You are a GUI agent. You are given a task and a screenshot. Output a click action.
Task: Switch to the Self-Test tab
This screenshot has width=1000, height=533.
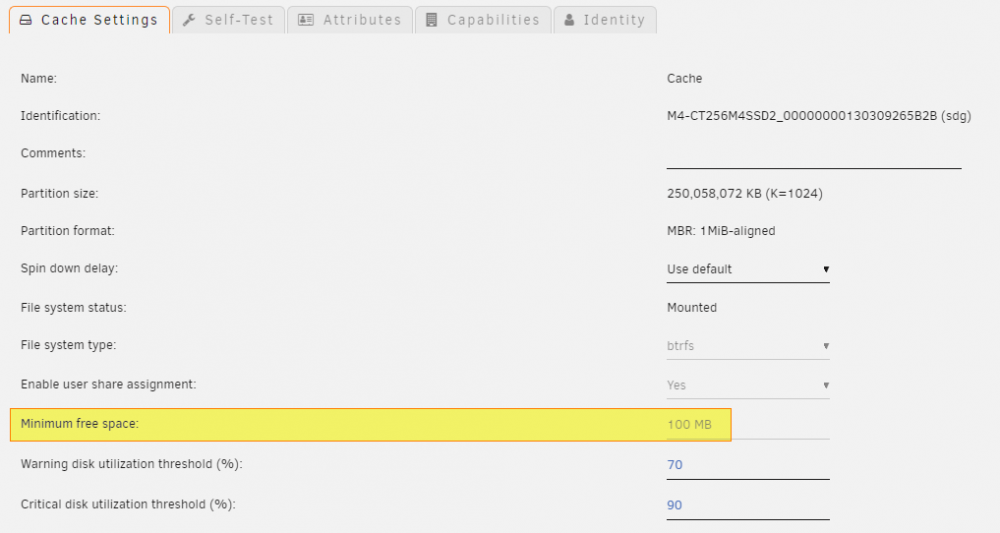(x=228, y=20)
